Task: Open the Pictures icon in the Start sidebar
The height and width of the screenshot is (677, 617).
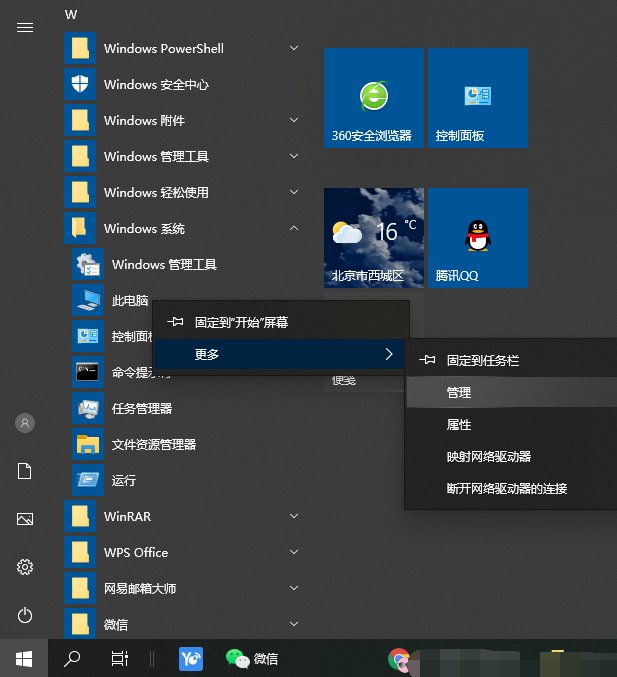Action: (x=25, y=519)
